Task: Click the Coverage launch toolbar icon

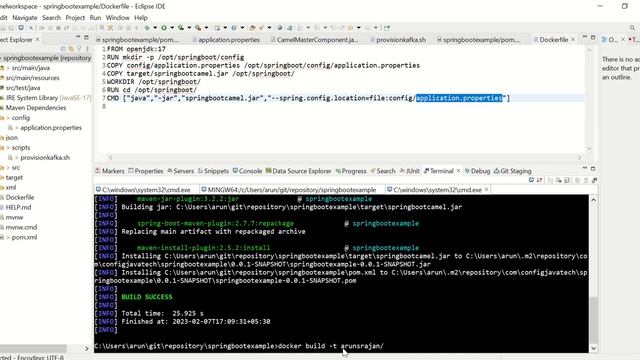Action: tap(181, 28)
